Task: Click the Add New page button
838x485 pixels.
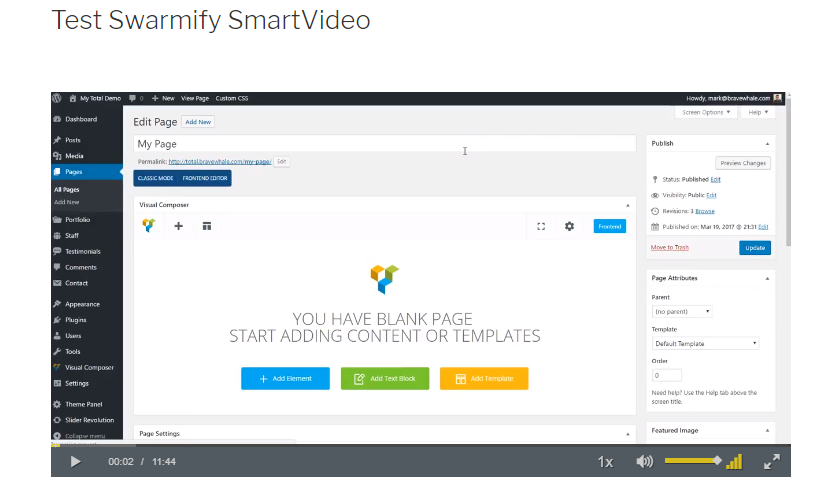Action: point(198,122)
